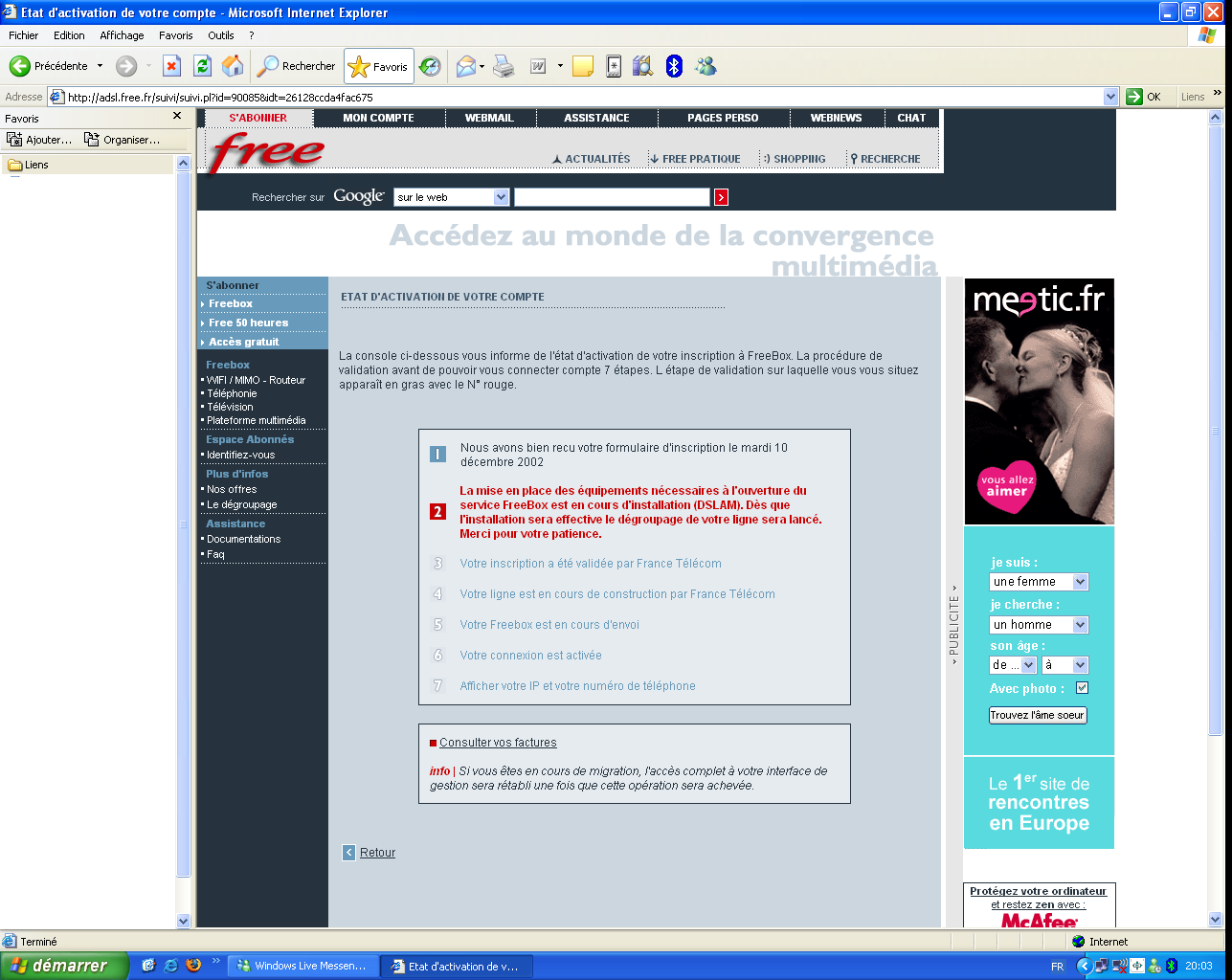Screen dimensions: 1232x980
Task: Select the ASSISTANCE tab
Action: tap(596, 118)
